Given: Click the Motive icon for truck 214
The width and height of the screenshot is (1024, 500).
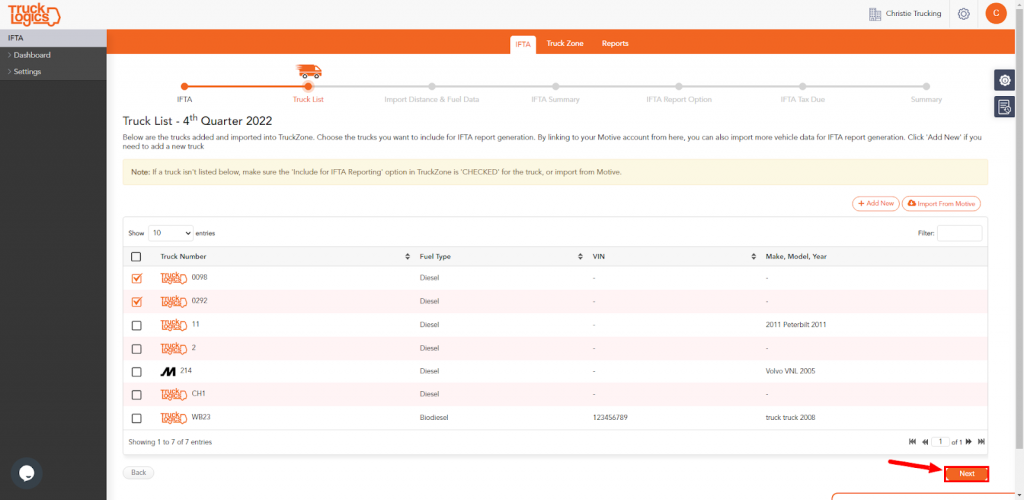Looking at the screenshot, I should click(168, 372).
